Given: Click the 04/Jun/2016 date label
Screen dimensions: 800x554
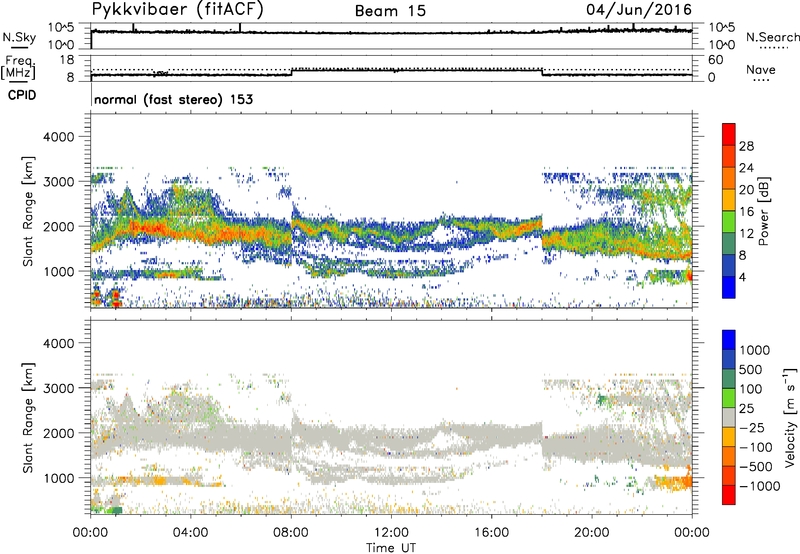Looking at the screenshot, I should point(639,10).
